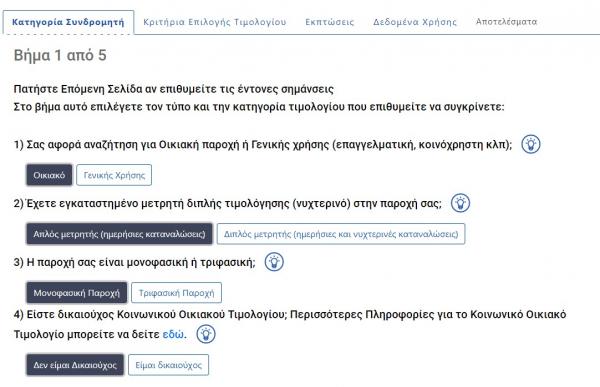The image size is (600, 387).
Task: Click lightbulb hint for question 2 about νυχτερινό meter
Action: click(x=460, y=203)
